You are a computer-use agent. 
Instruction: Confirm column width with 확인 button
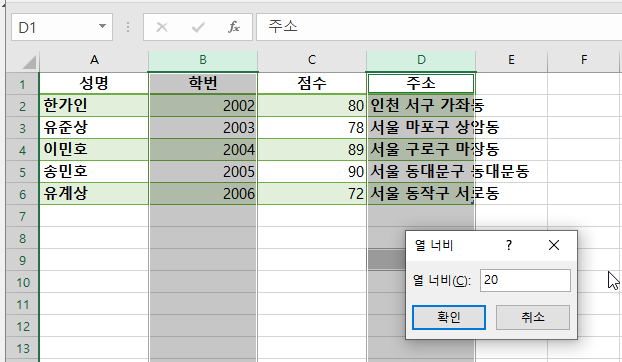449,317
